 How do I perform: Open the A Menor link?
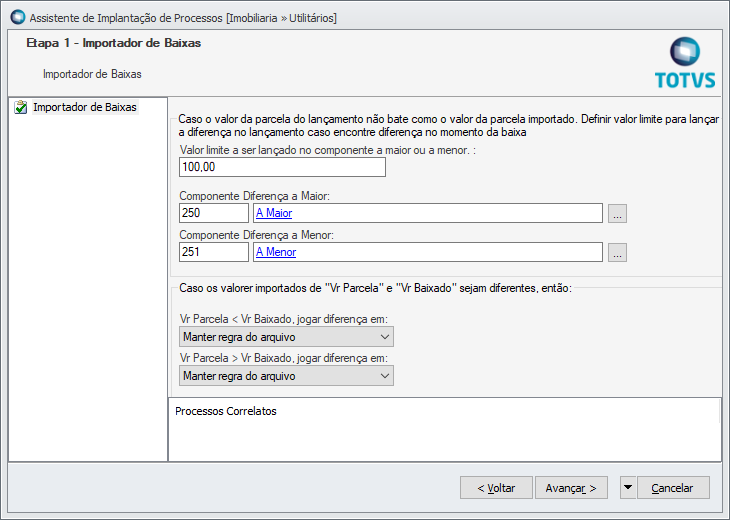[276, 252]
